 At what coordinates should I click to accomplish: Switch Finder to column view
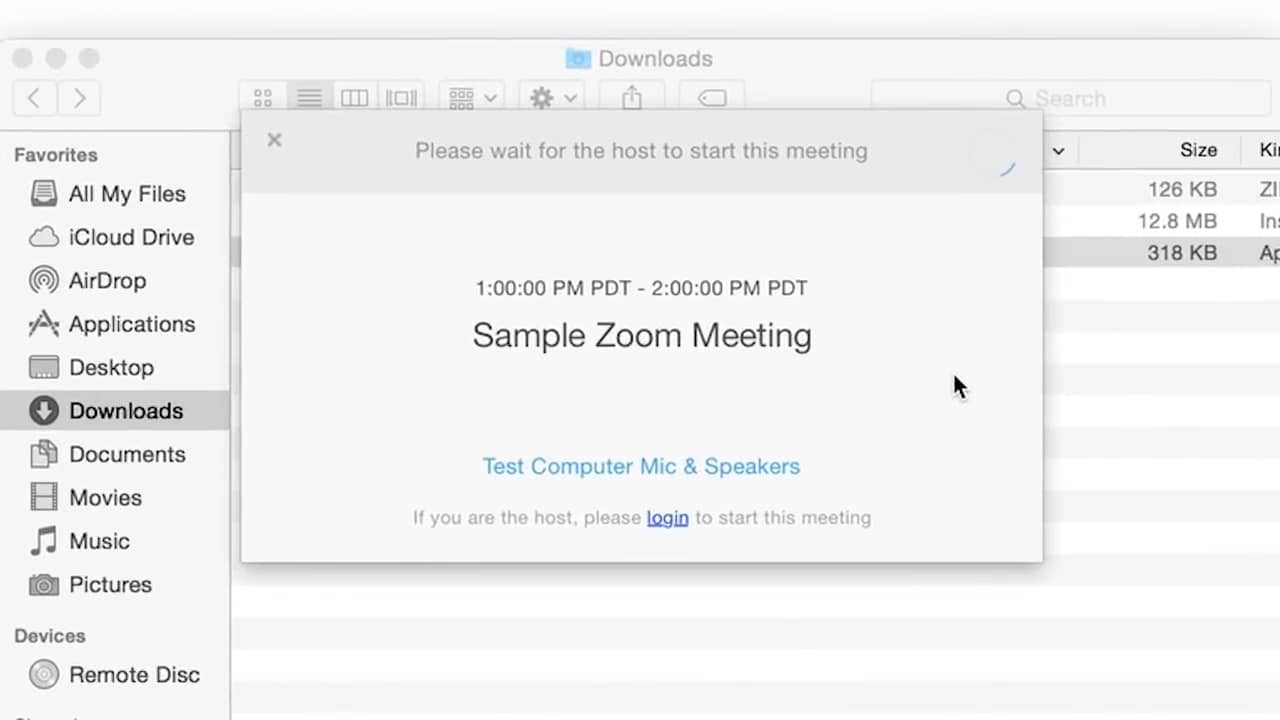[355, 98]
